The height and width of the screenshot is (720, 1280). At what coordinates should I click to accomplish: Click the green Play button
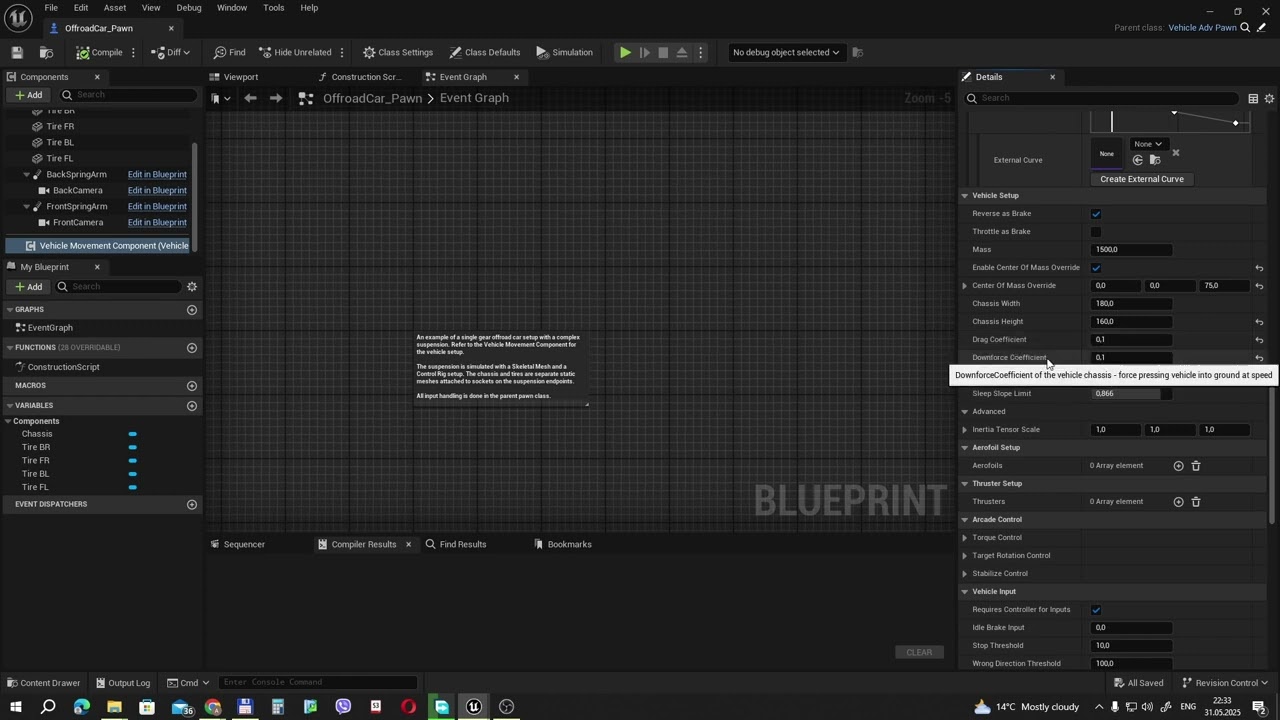point(625,52)
